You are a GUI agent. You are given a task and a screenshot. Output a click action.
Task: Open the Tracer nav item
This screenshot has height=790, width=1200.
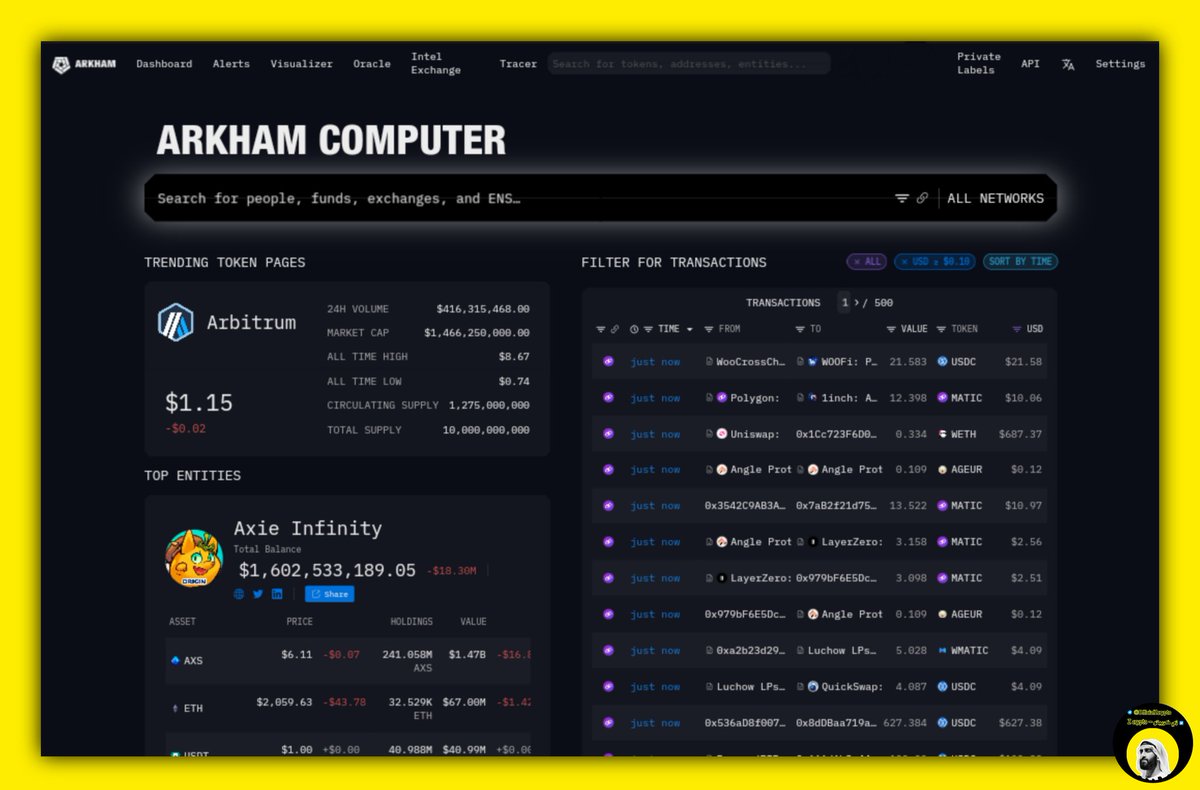518,64
